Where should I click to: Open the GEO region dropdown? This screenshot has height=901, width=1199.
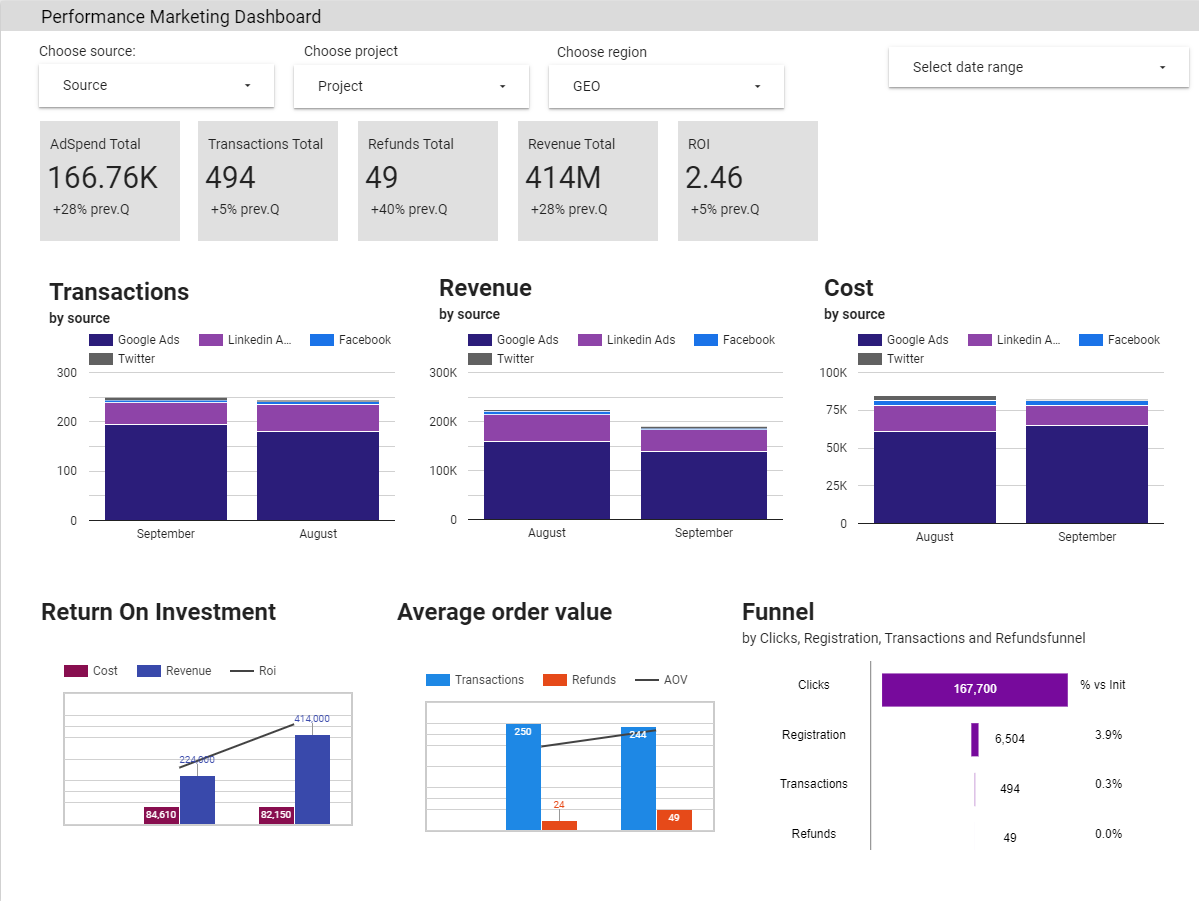coord(665,87)
